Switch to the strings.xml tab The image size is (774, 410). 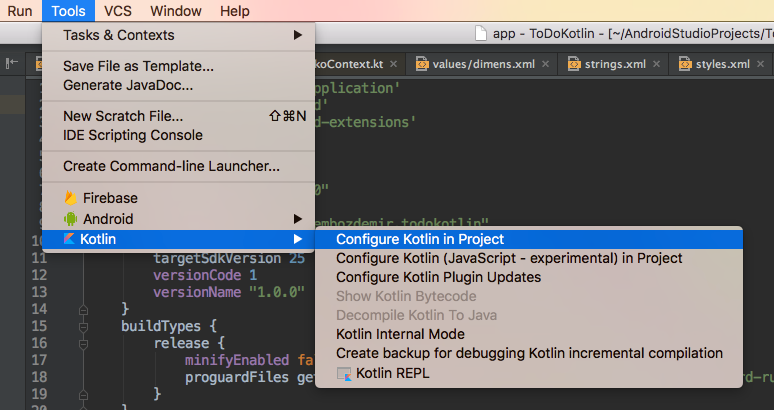point(615,64)
